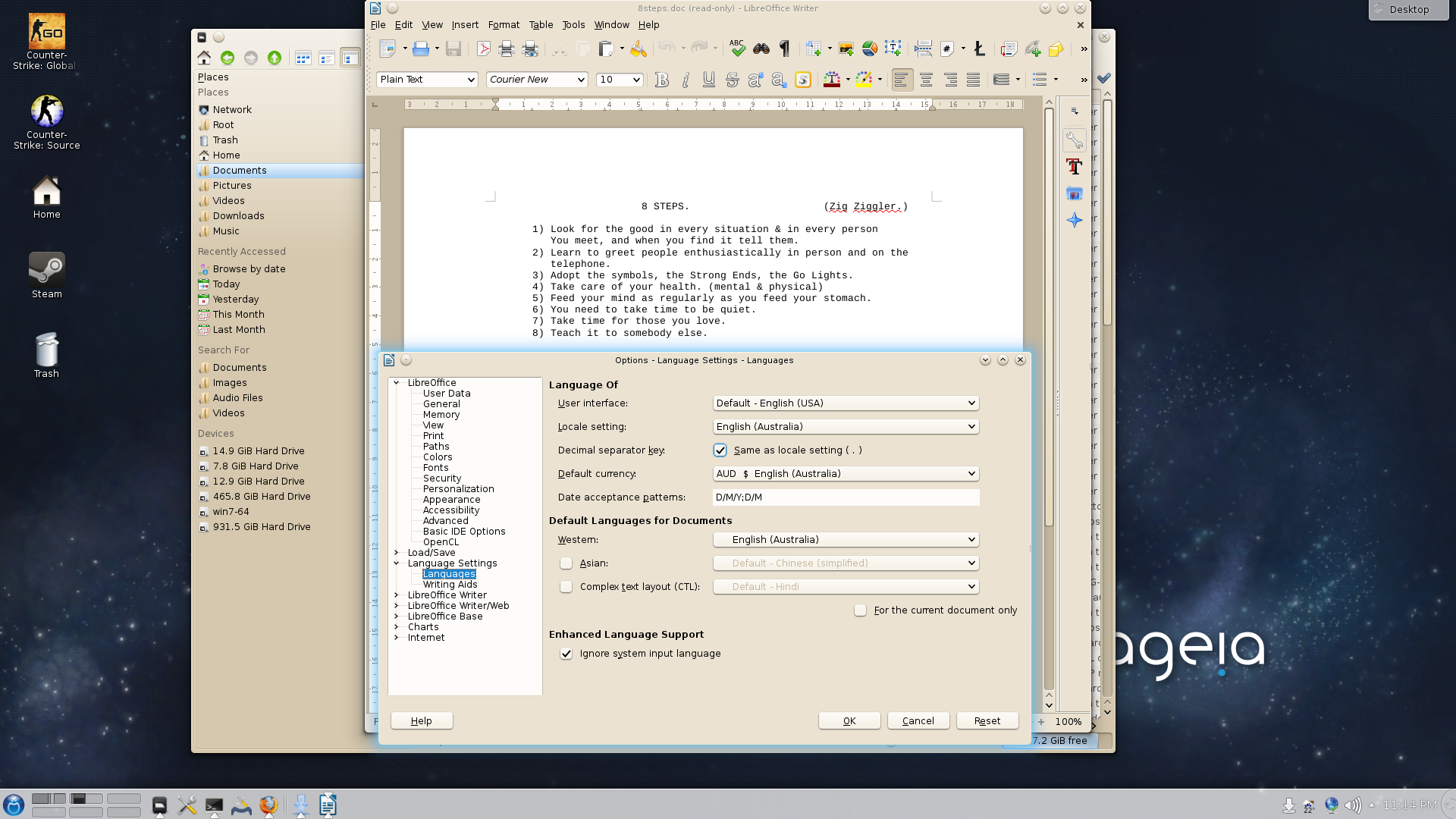The height and width of the screenshot is (819, 1456).
Task: Click the Center Horizontally alignment icon
Action: 926,80
